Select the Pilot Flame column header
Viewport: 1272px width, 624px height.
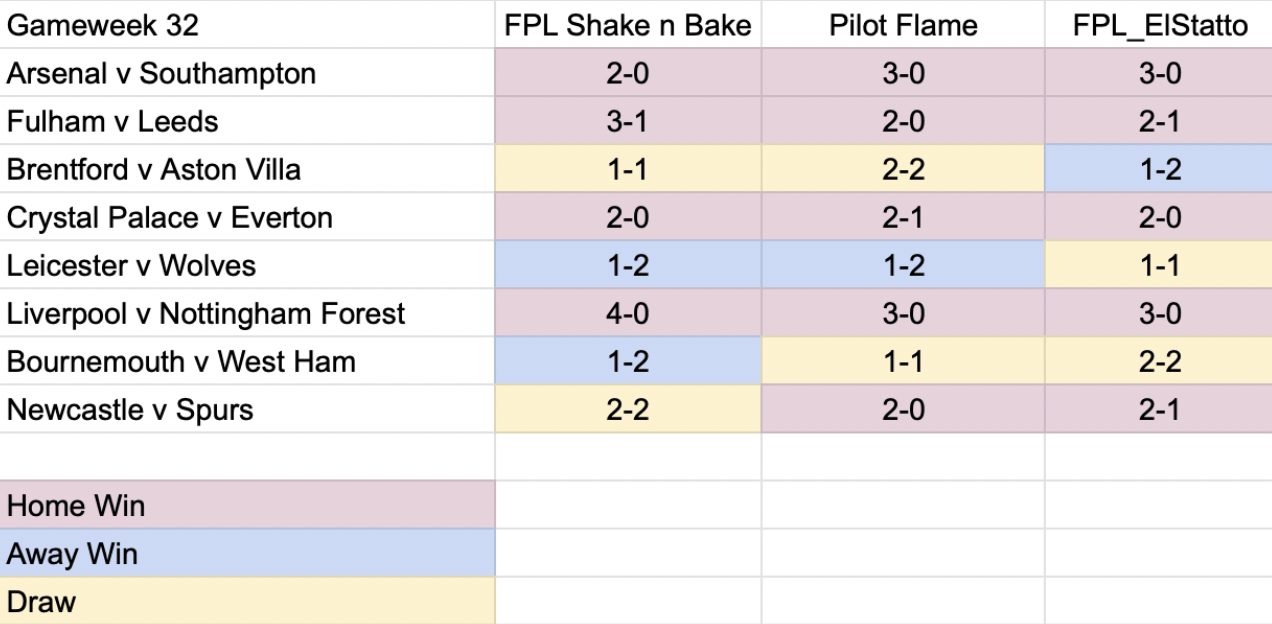click(x=903, y=25)
